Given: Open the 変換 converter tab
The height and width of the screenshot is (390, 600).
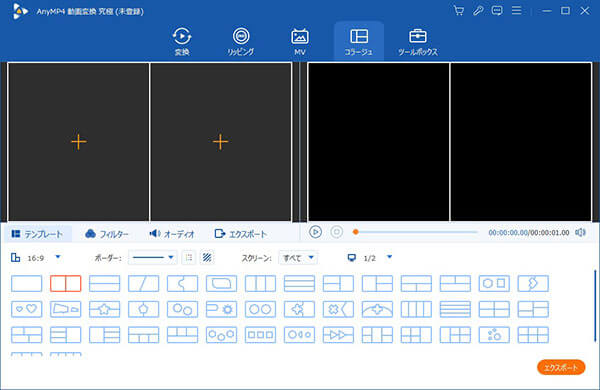Looking at the screenshot, I should click(181, 41).
